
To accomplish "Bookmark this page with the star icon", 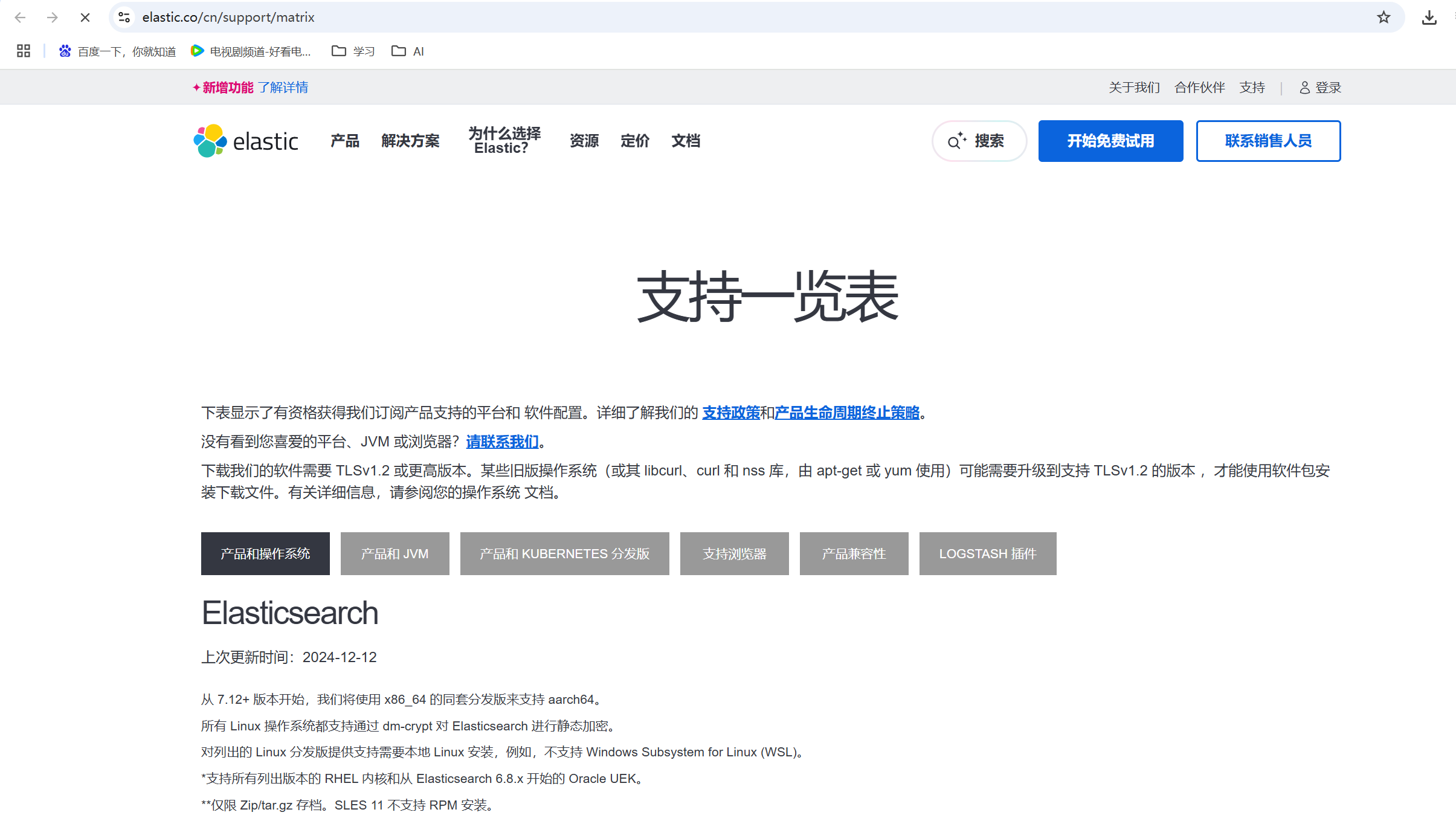I will (1384, 18).
